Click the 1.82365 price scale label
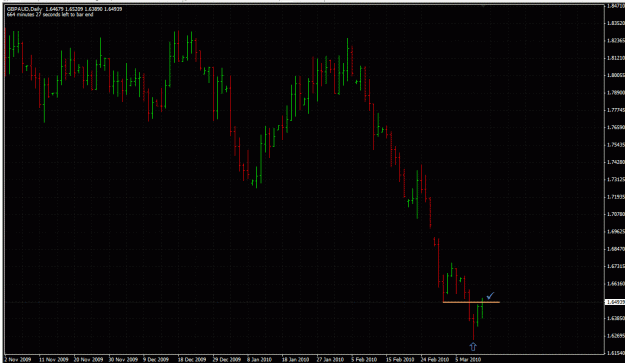 pos(615,40)
